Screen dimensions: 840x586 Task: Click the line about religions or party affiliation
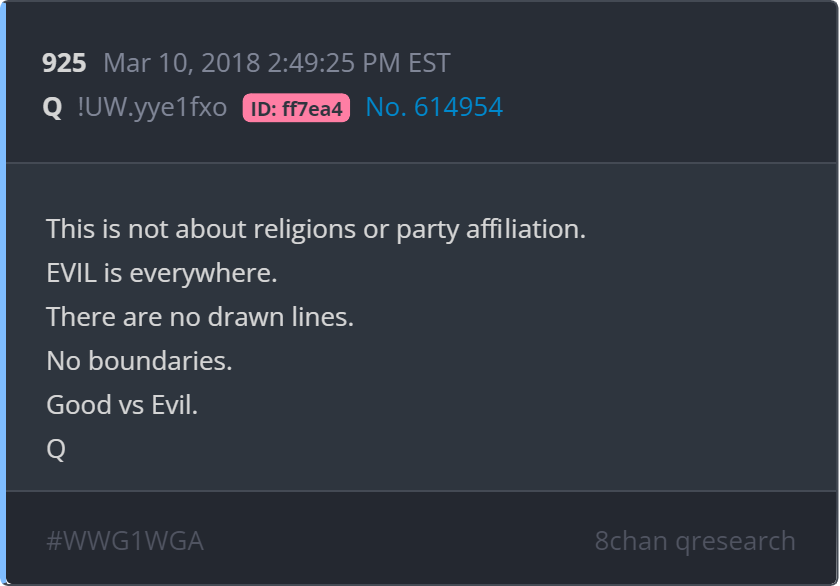coord(316,230)
